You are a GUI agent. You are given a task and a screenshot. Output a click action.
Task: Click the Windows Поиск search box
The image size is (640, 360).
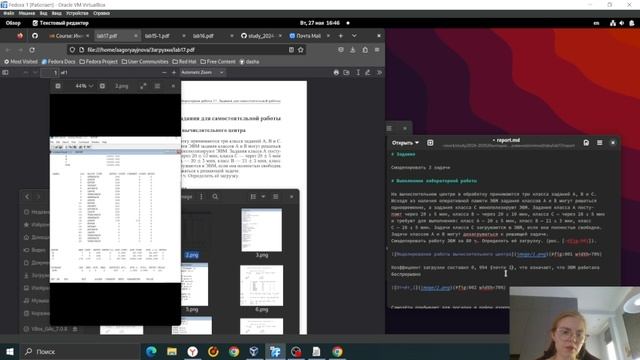coord(80,351)
